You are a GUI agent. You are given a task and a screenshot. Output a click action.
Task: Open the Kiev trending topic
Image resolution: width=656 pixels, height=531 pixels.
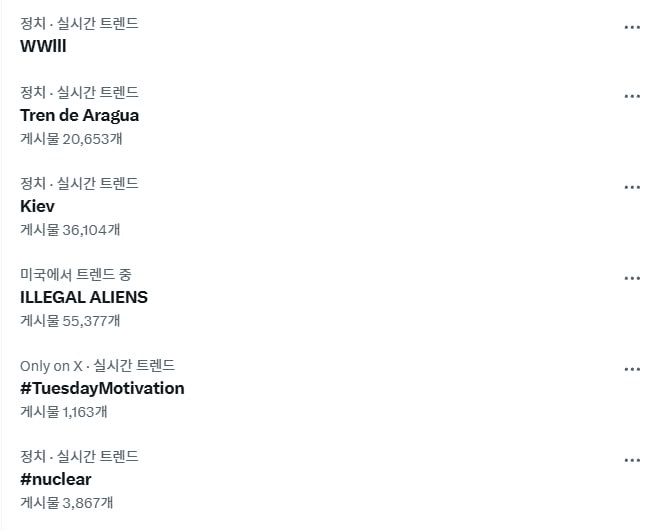click(x=37, y=206)
